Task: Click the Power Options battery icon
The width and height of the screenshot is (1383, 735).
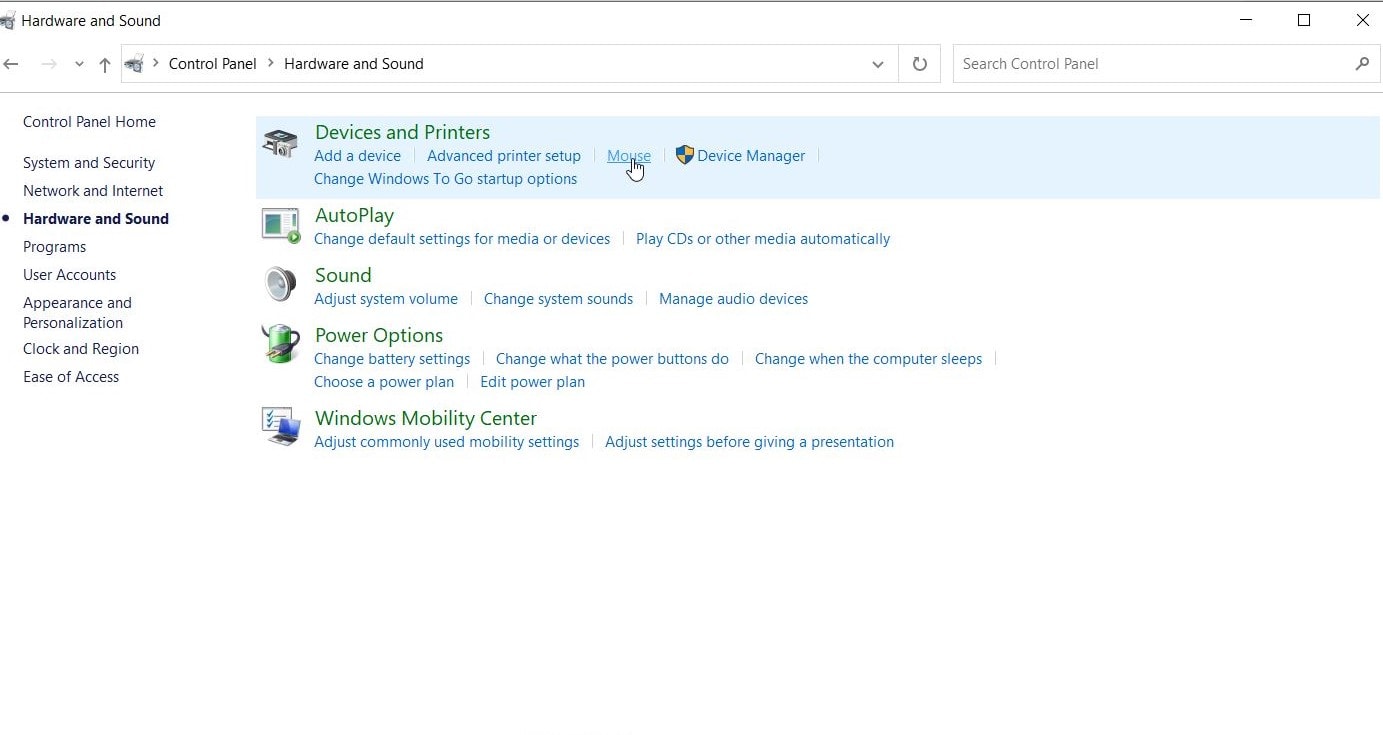Action: tap(281, 344)
